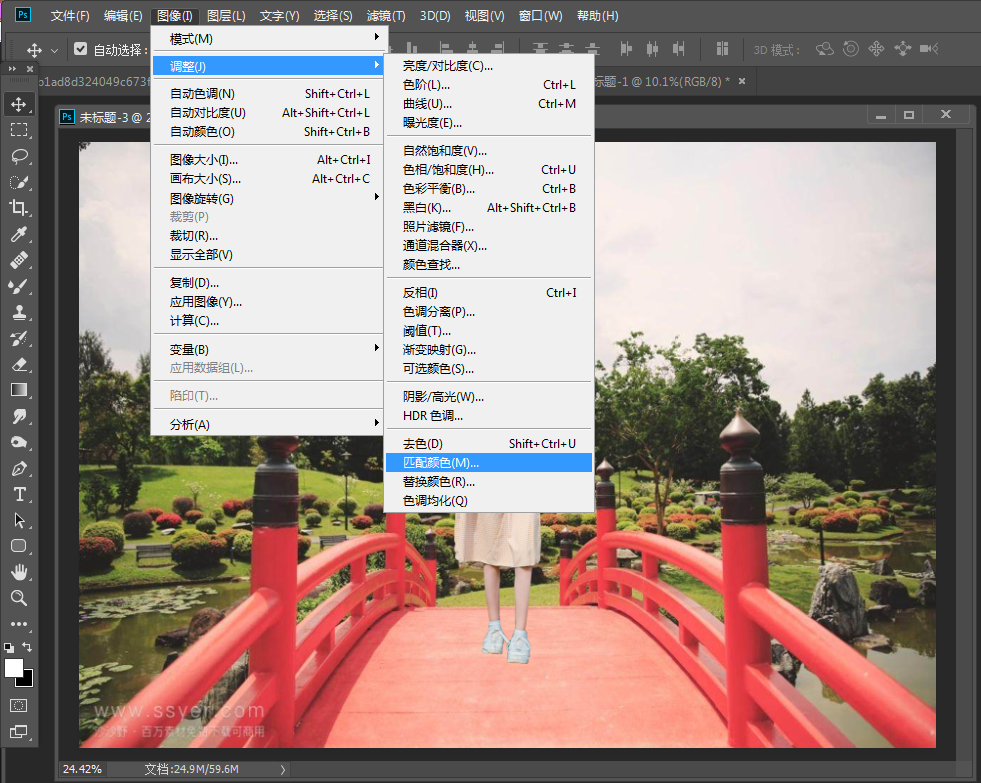Open the 滤镜(T) menu

pos(386,16)
